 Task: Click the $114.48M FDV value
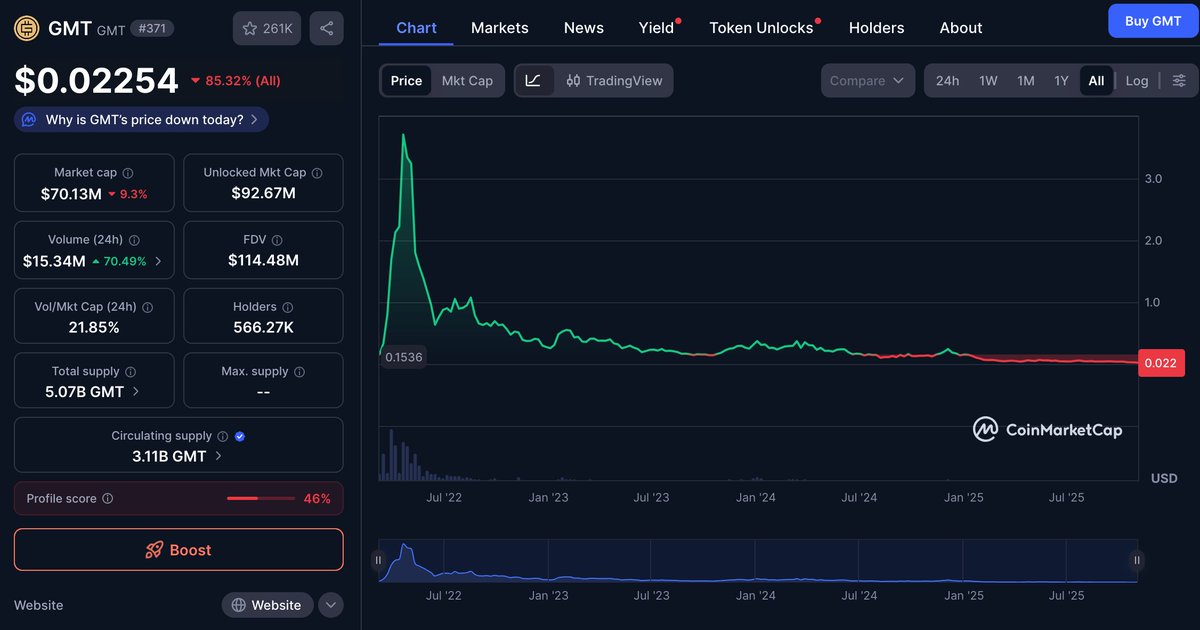[x=263, y=261]
